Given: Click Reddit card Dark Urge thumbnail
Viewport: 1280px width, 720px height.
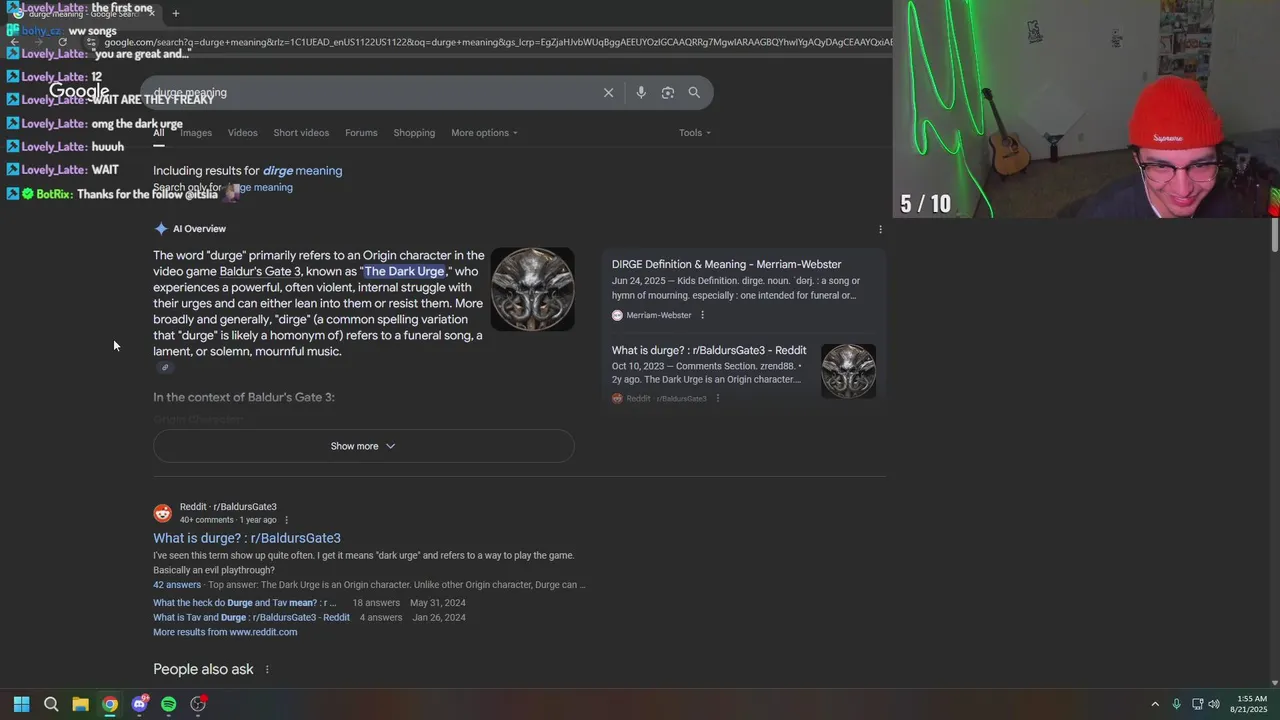Looking at the screenshot, I should tap(848, 371).
